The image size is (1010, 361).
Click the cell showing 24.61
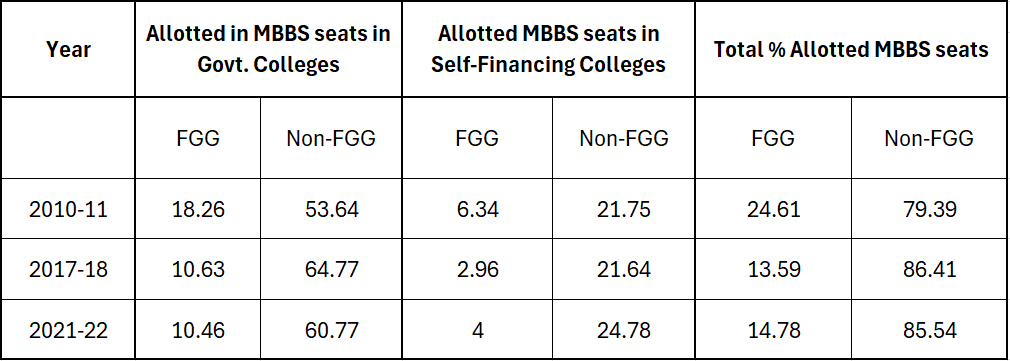coord(773,210)
